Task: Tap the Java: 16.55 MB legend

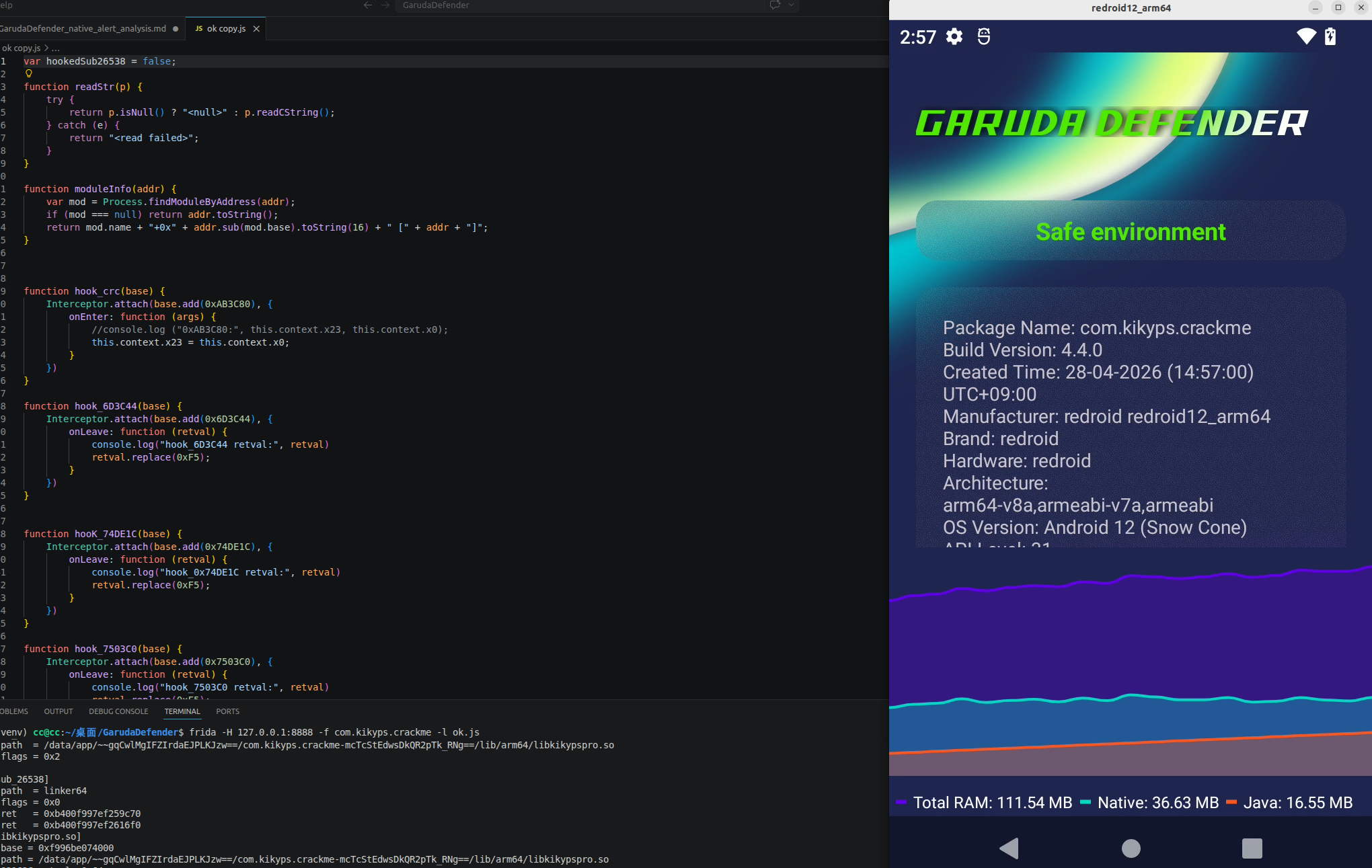Action: tap(1290, 803)
